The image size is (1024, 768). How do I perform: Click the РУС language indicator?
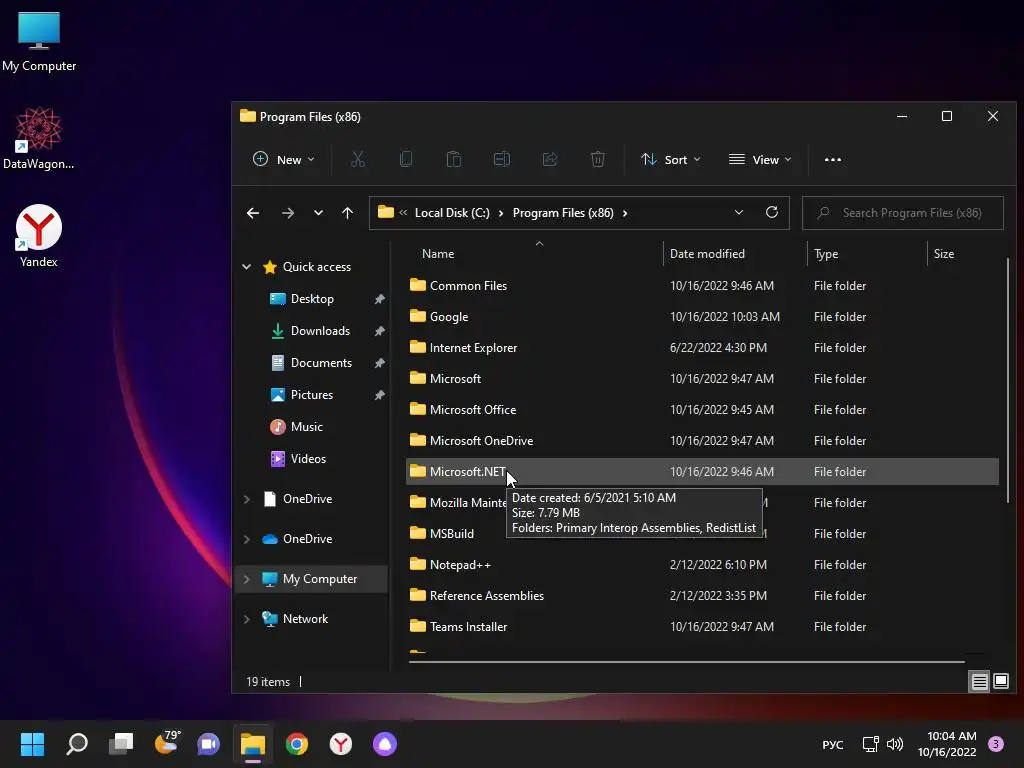pyautogui.click(x=833, y=744)
